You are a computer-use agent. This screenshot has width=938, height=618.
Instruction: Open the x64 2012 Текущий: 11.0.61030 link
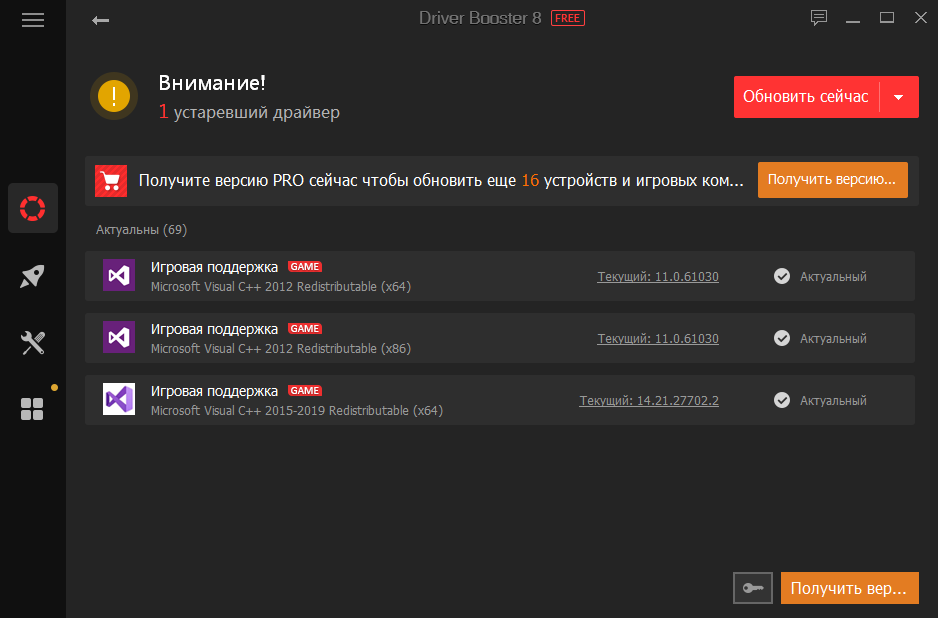[658, 277]
